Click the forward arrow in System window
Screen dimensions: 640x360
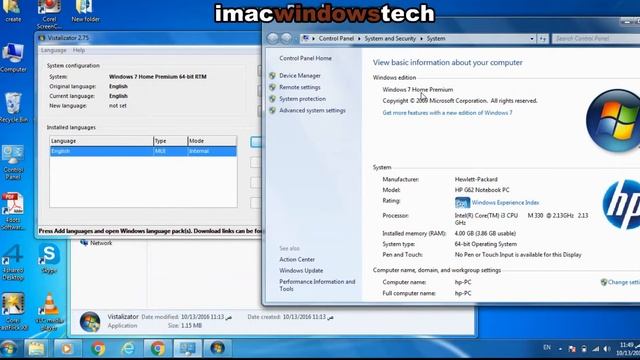287,38
